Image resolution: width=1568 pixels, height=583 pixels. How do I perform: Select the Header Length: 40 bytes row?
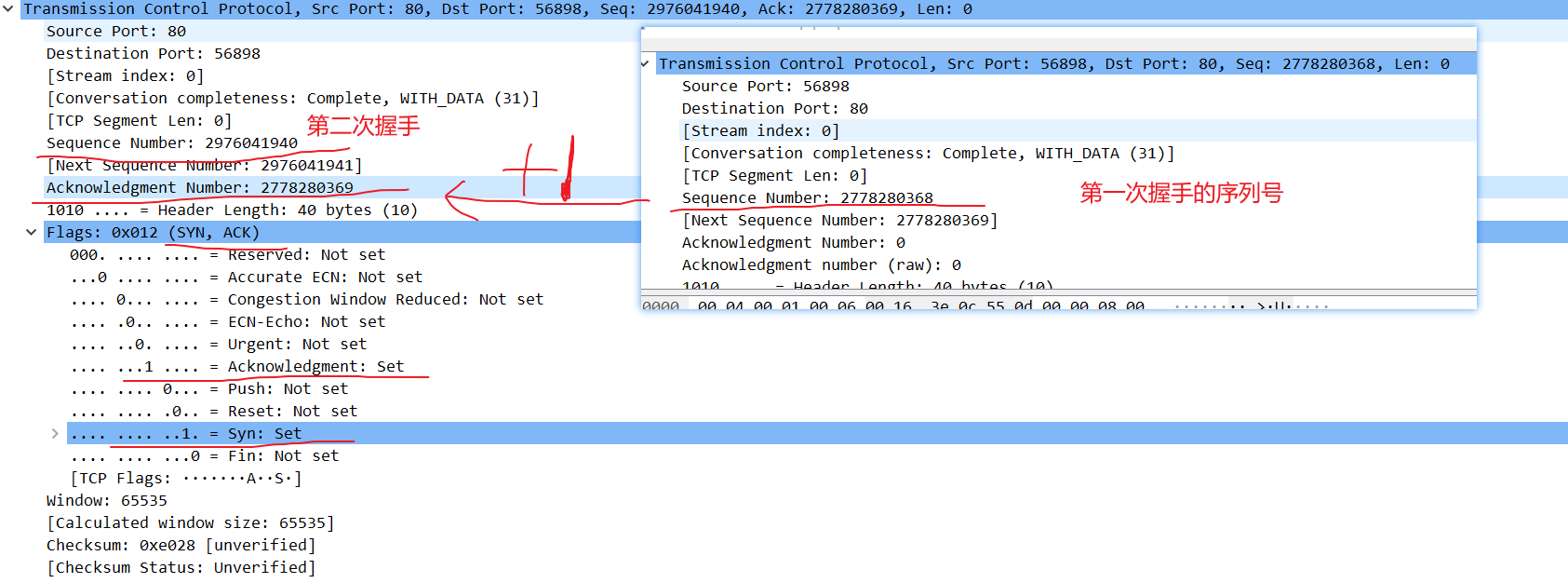click(x=233, y=210)
